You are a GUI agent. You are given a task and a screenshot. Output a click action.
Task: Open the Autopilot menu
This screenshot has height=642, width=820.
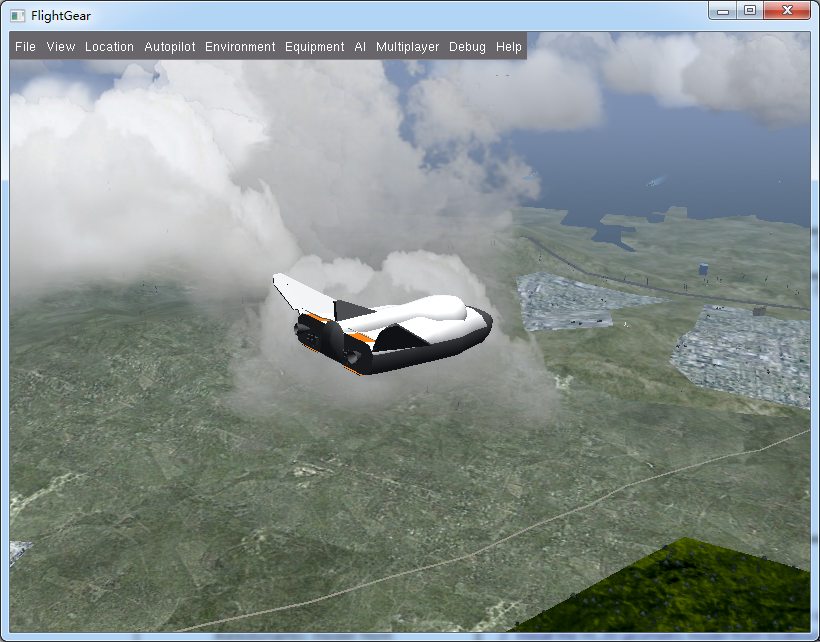(169, 47)
